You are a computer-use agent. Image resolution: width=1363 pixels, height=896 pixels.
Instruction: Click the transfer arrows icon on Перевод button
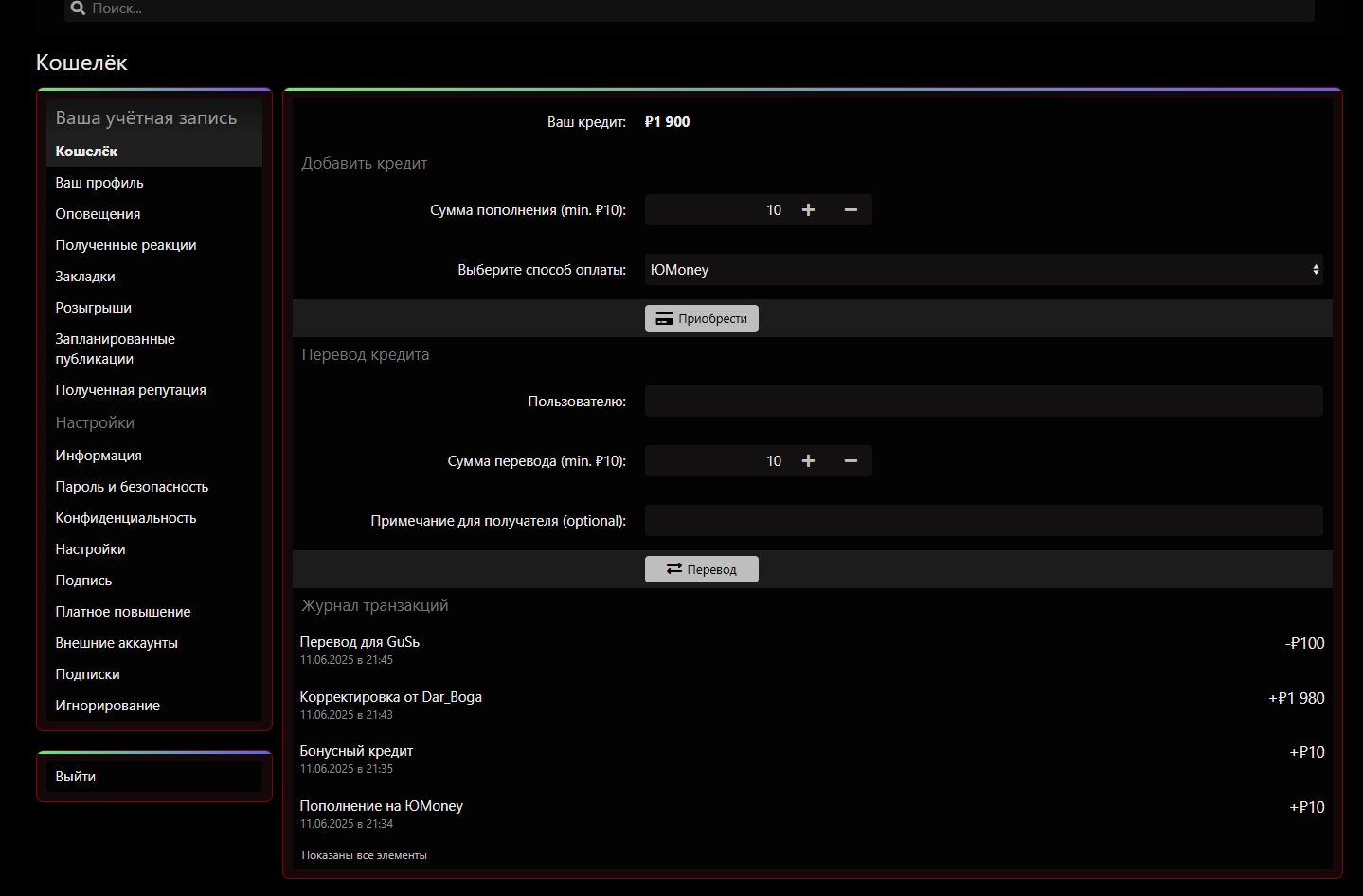coord(674,569)
